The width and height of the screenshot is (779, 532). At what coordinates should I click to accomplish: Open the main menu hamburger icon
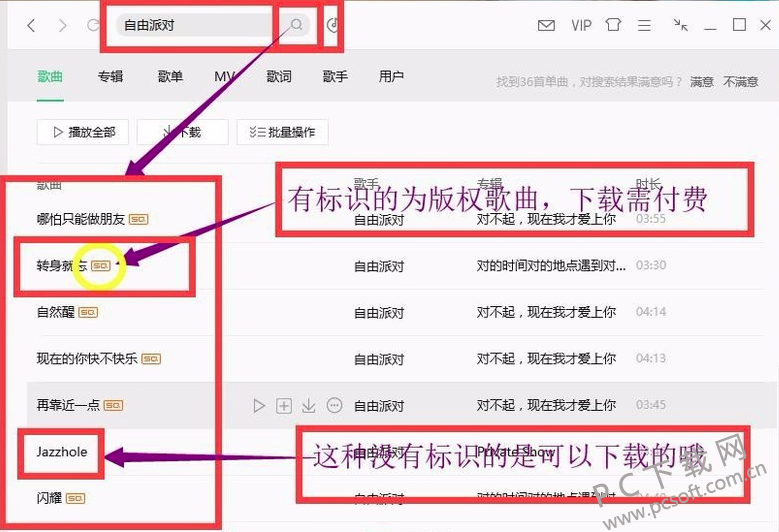tap(644, 25)
